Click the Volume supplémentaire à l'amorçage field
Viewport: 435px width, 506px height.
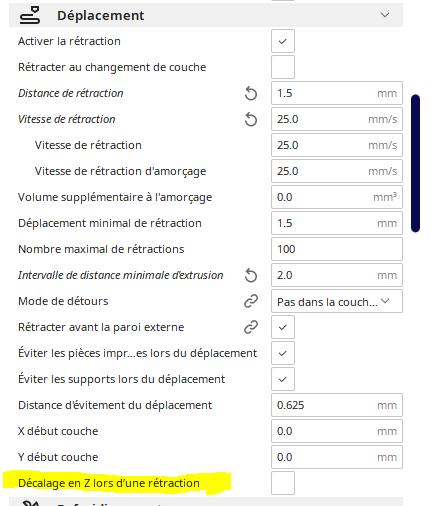pyautogui.click(x=337, y=197)
